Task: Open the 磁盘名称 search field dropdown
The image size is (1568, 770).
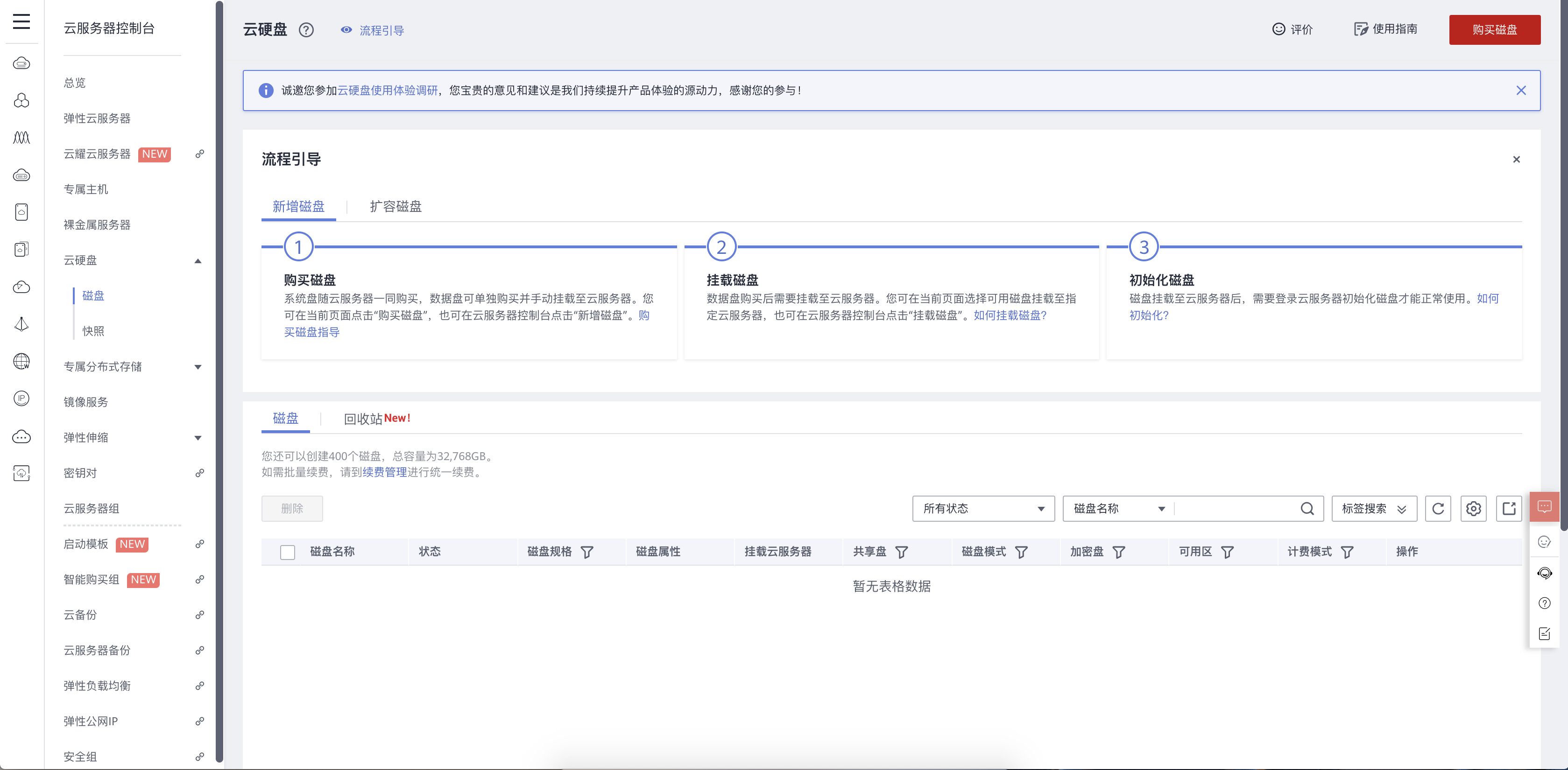Action: click(1119, 509)
